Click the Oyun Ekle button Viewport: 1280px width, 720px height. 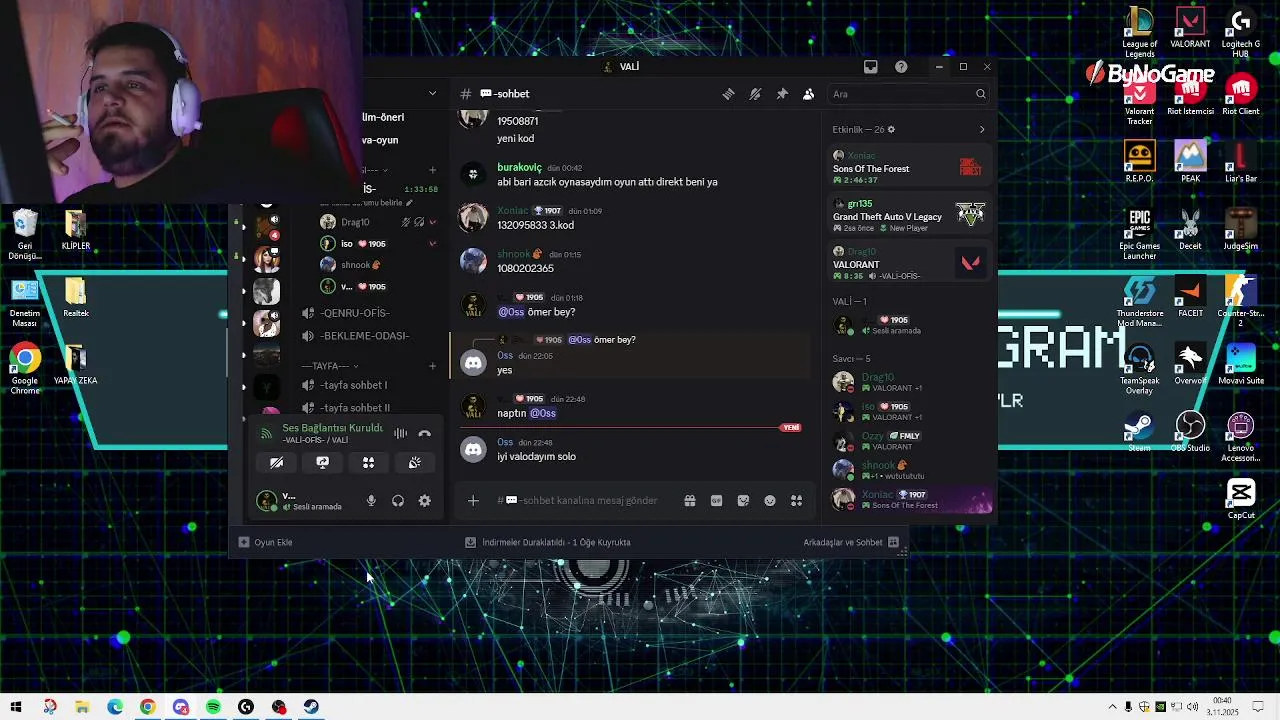[265, 542]
